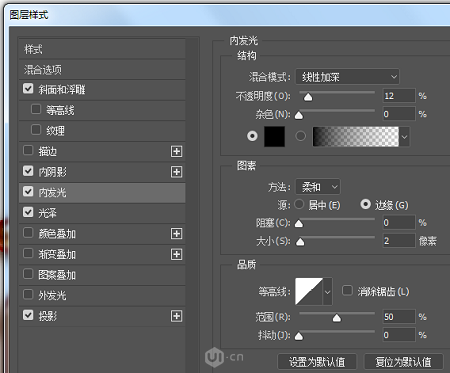The image size is (450, 373).
Task: Click the 大小 value field showing 2
Action: click(x=399, y=240)
